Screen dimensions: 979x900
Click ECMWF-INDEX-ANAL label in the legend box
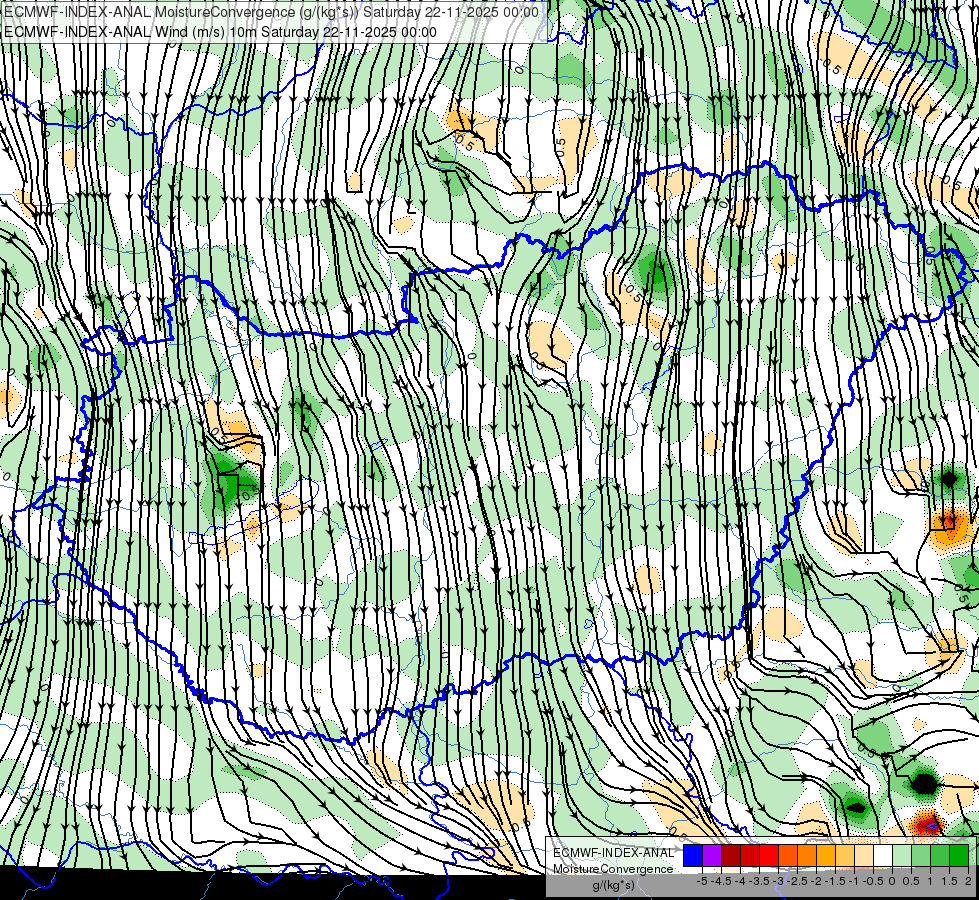(614, 853)
